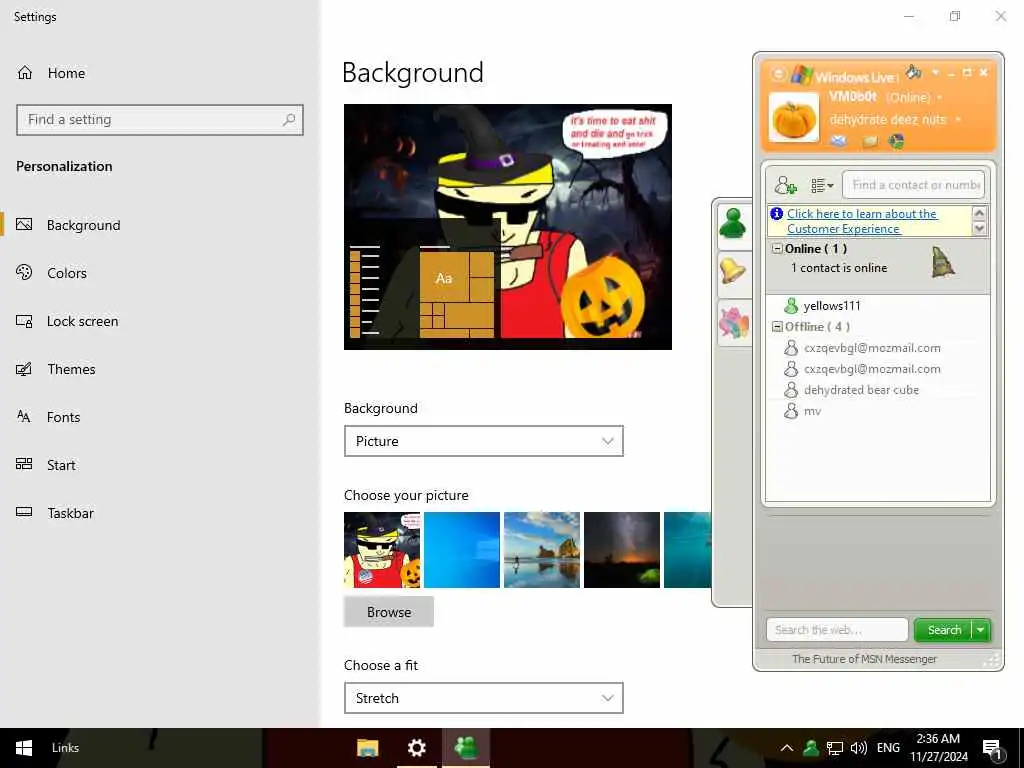Open the Search button dropdown arrow

tap(981, 630)
